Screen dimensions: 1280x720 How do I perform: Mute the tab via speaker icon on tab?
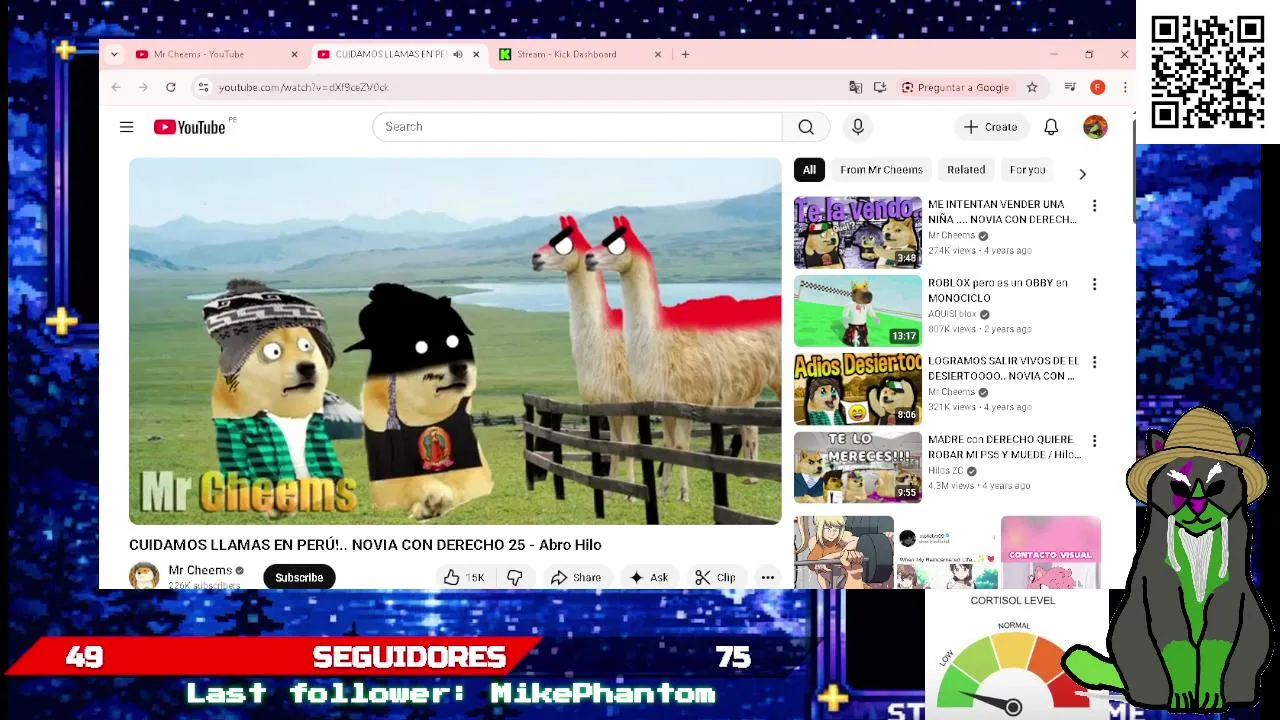[458, 54]
